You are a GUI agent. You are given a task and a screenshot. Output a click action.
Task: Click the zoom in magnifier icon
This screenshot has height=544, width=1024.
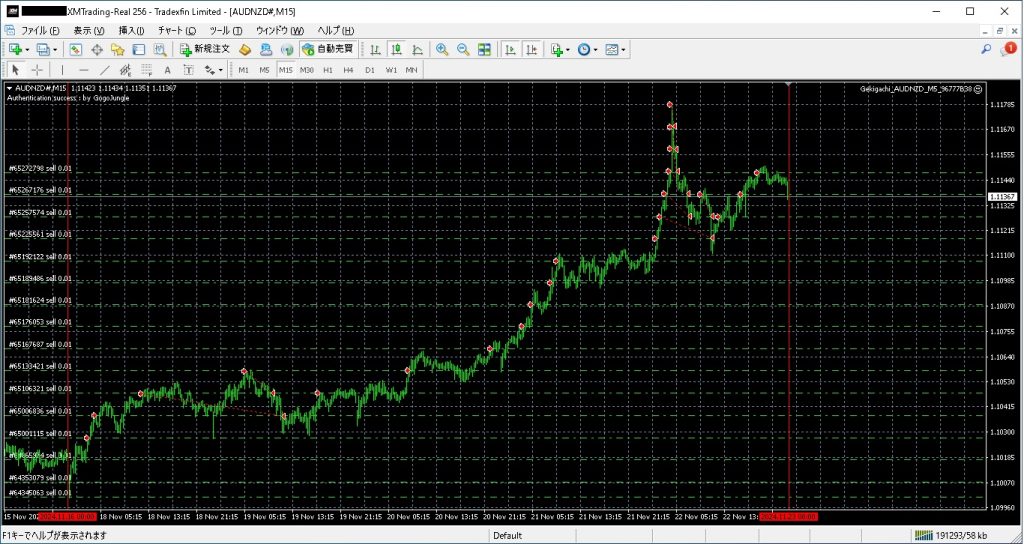click(442, 49)
